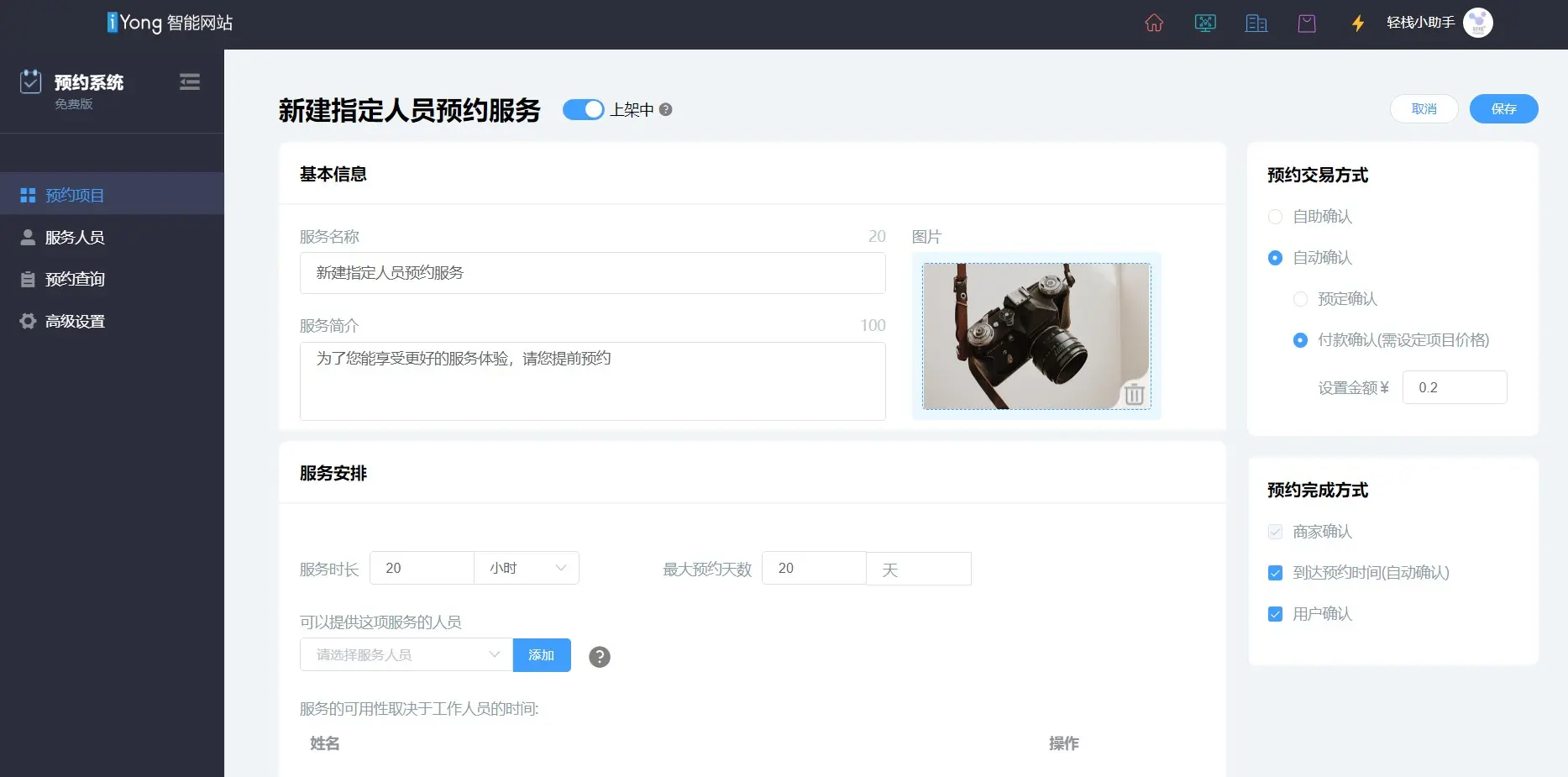
Task: Toggle the 上架中 switch off
Action: pos(583,110)
